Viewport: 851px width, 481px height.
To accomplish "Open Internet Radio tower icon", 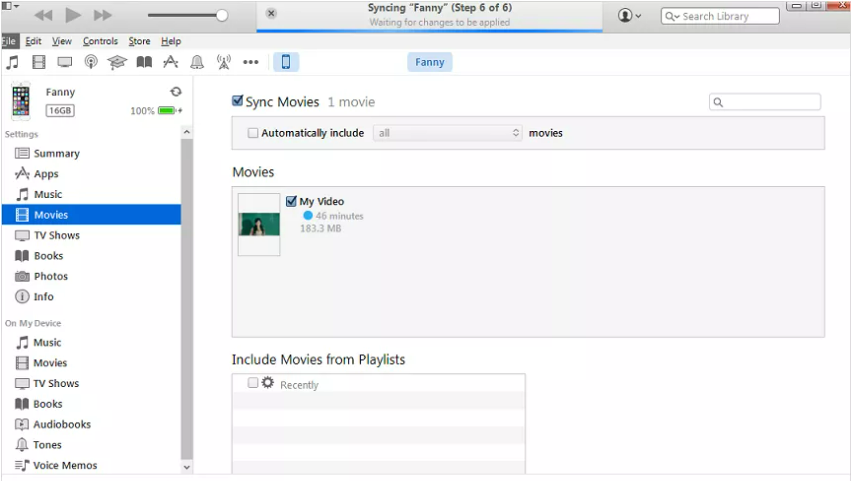I will (x=223, y=62).
